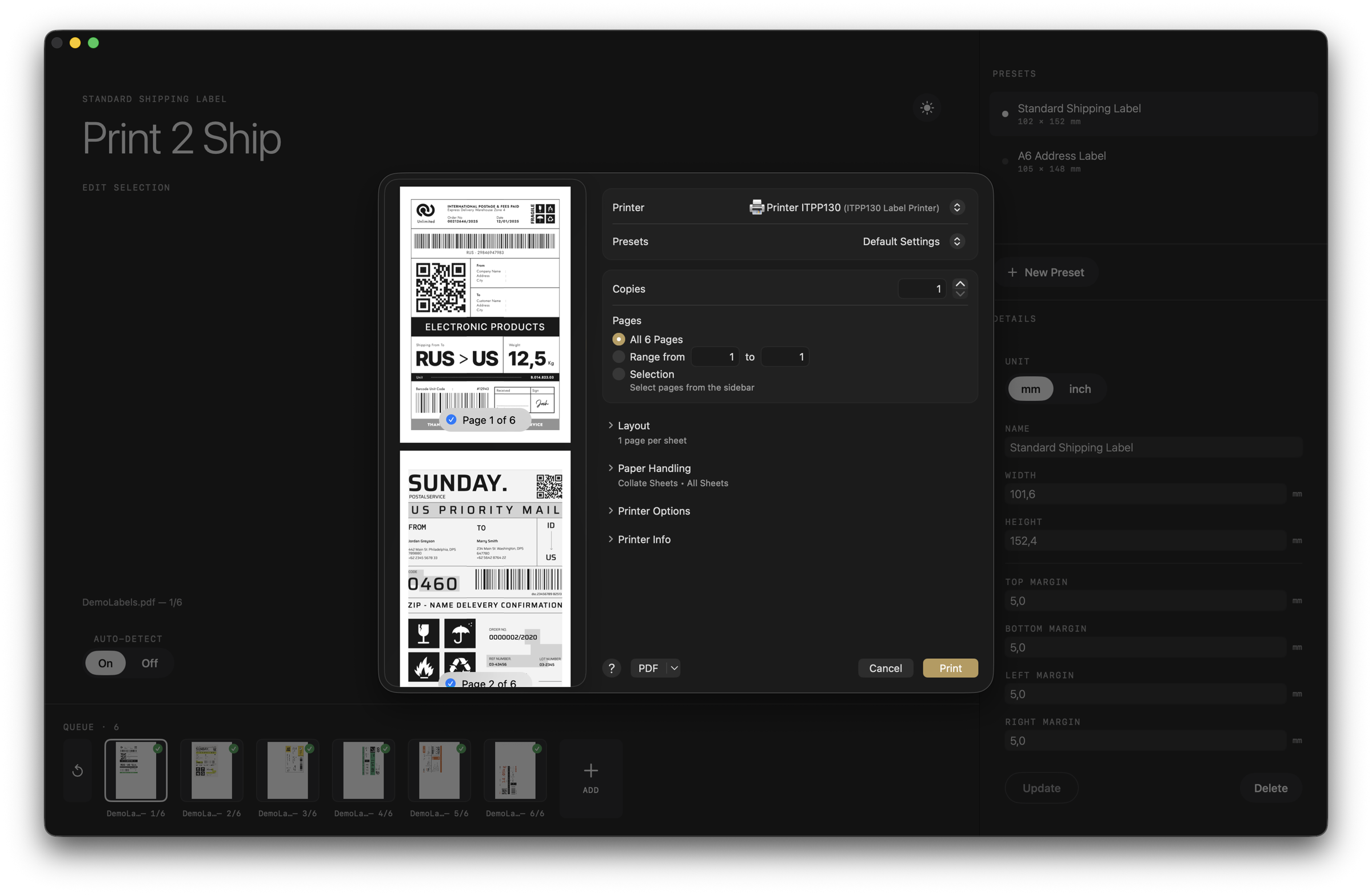
Task: Click New Preset button
Action: 1046,272
